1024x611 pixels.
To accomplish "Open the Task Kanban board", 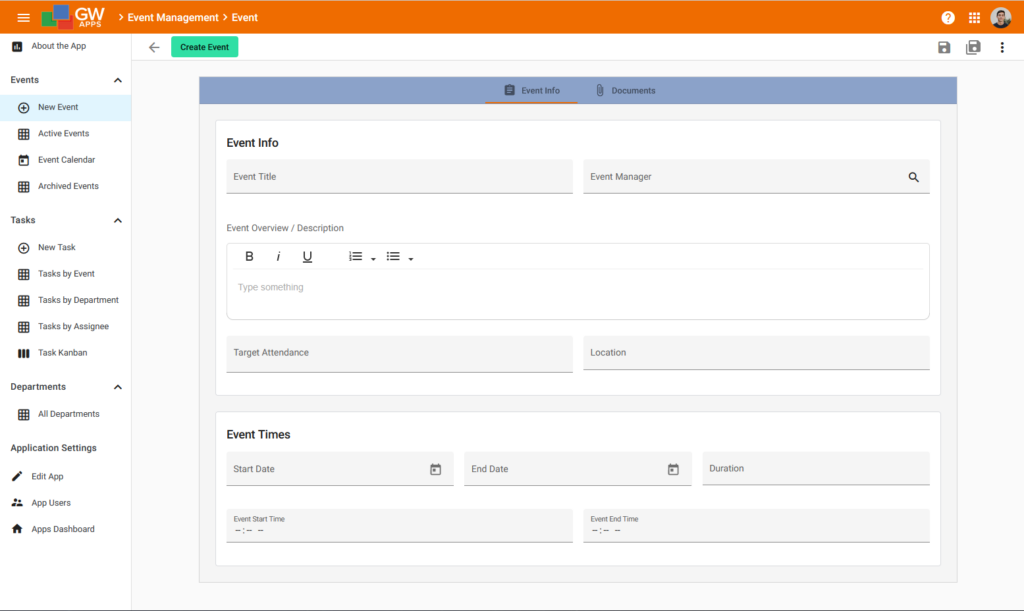I will (x=65, y=353).
